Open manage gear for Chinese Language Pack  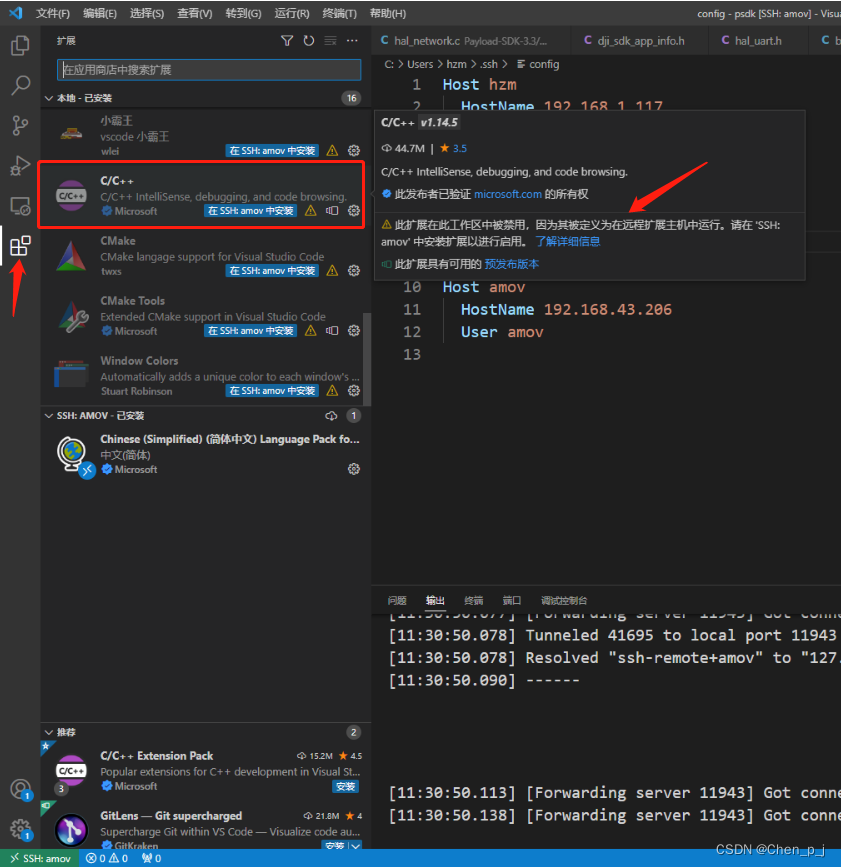(354, 469)
